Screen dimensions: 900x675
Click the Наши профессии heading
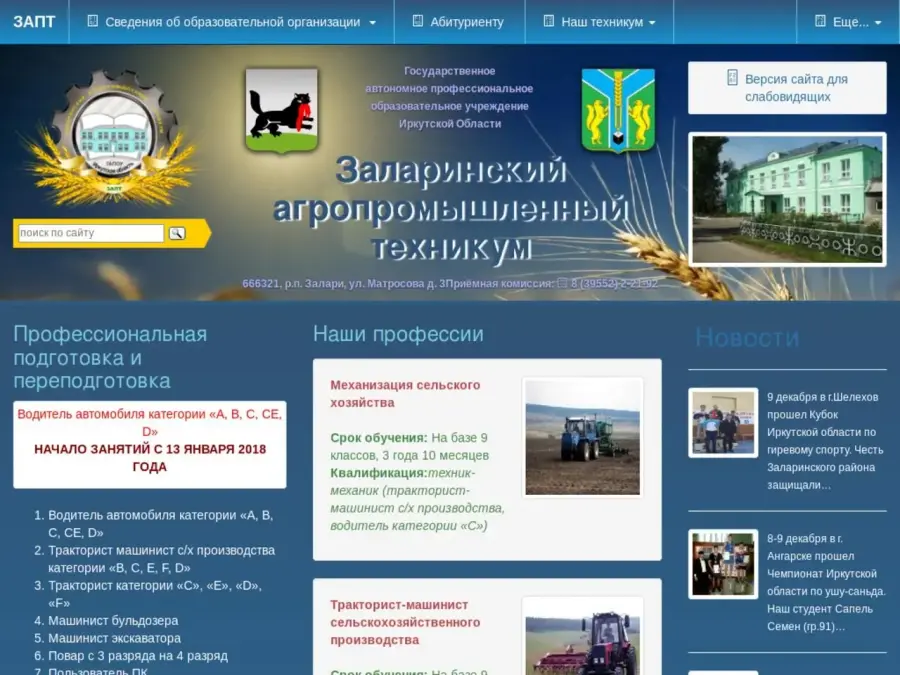(398, 334)
